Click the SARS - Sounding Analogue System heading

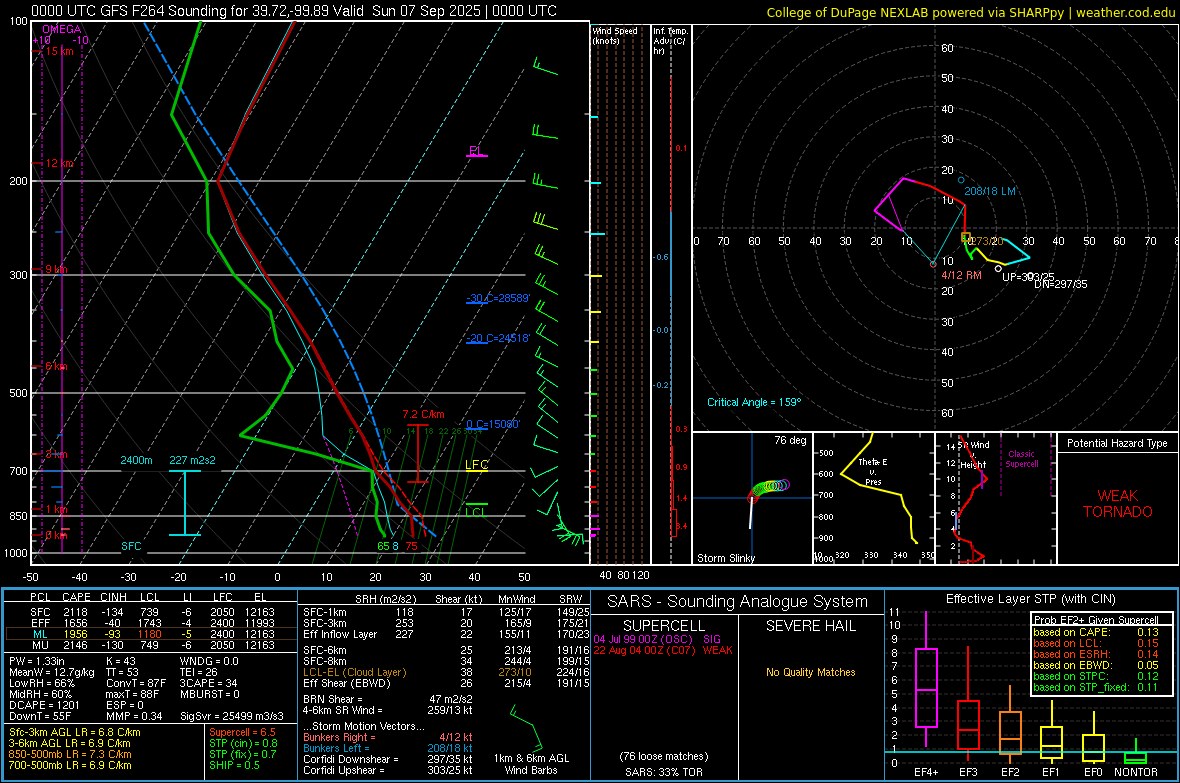click(738, 602)
